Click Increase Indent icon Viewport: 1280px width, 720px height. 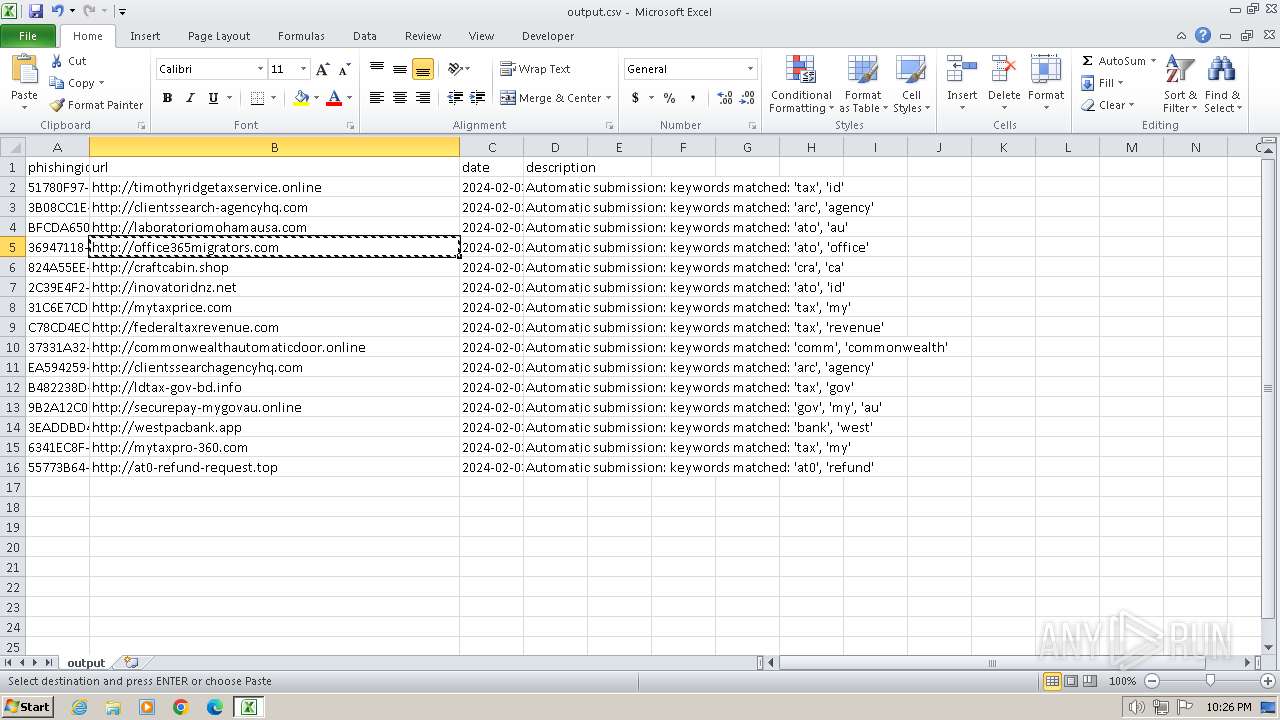point(478,98)
